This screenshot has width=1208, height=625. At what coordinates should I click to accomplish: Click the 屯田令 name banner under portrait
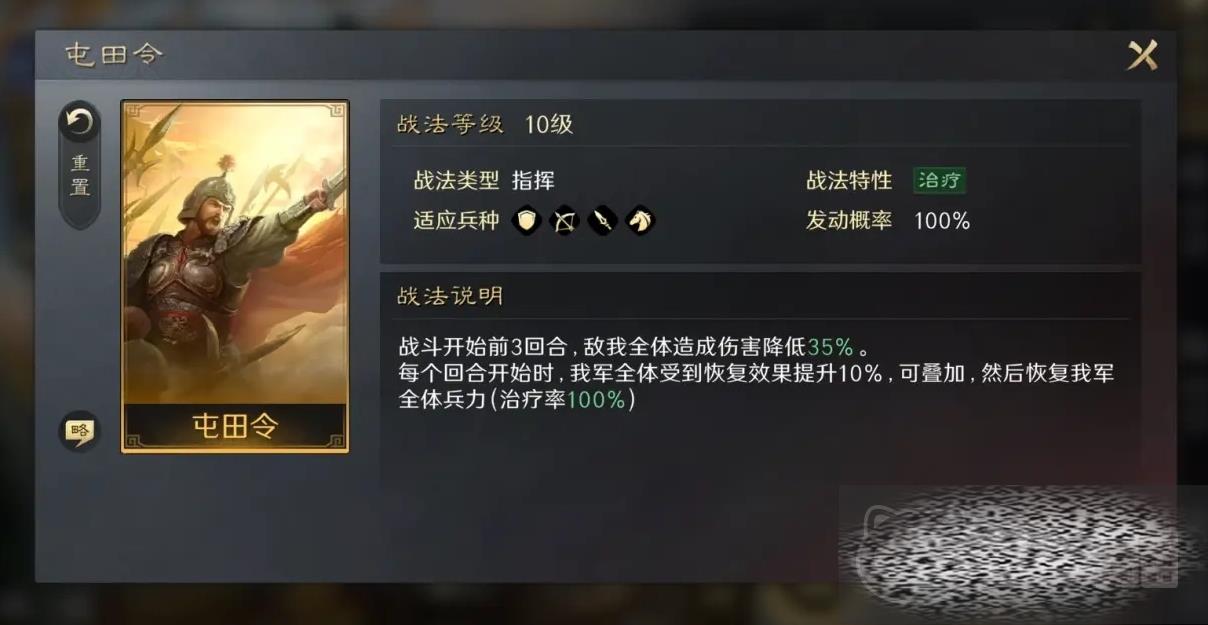pyautogui.click(x=235, y=425)
